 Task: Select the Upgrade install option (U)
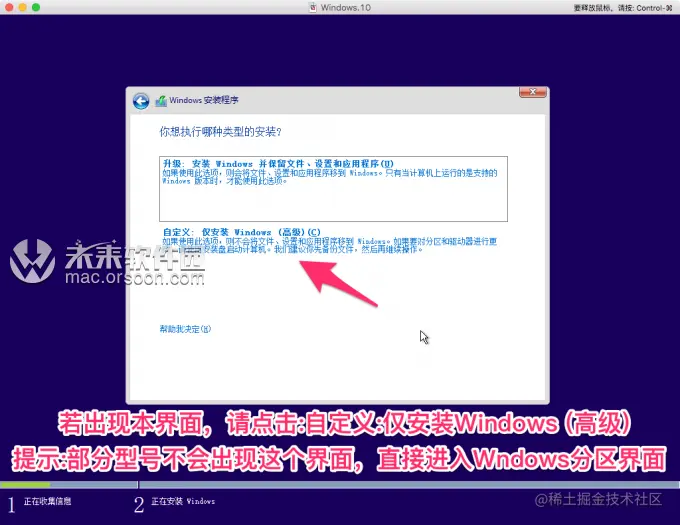[x=333, y=189]
